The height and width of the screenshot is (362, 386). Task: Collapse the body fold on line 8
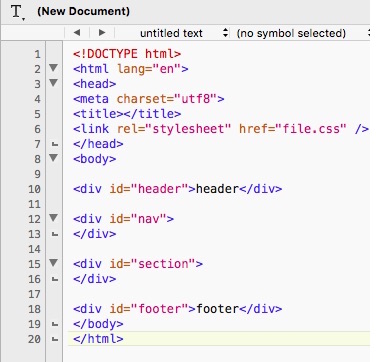pos(53,158)
